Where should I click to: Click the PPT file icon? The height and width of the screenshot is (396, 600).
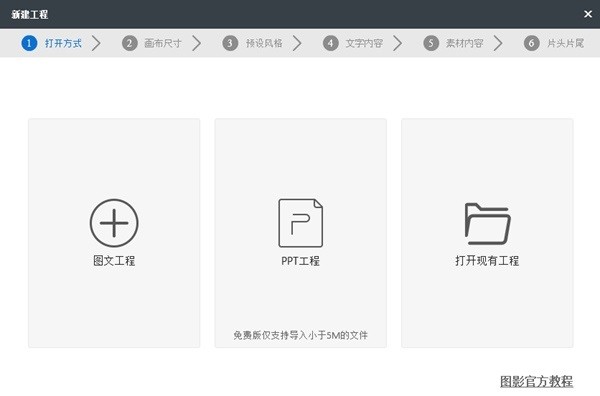tap(300, 223)
